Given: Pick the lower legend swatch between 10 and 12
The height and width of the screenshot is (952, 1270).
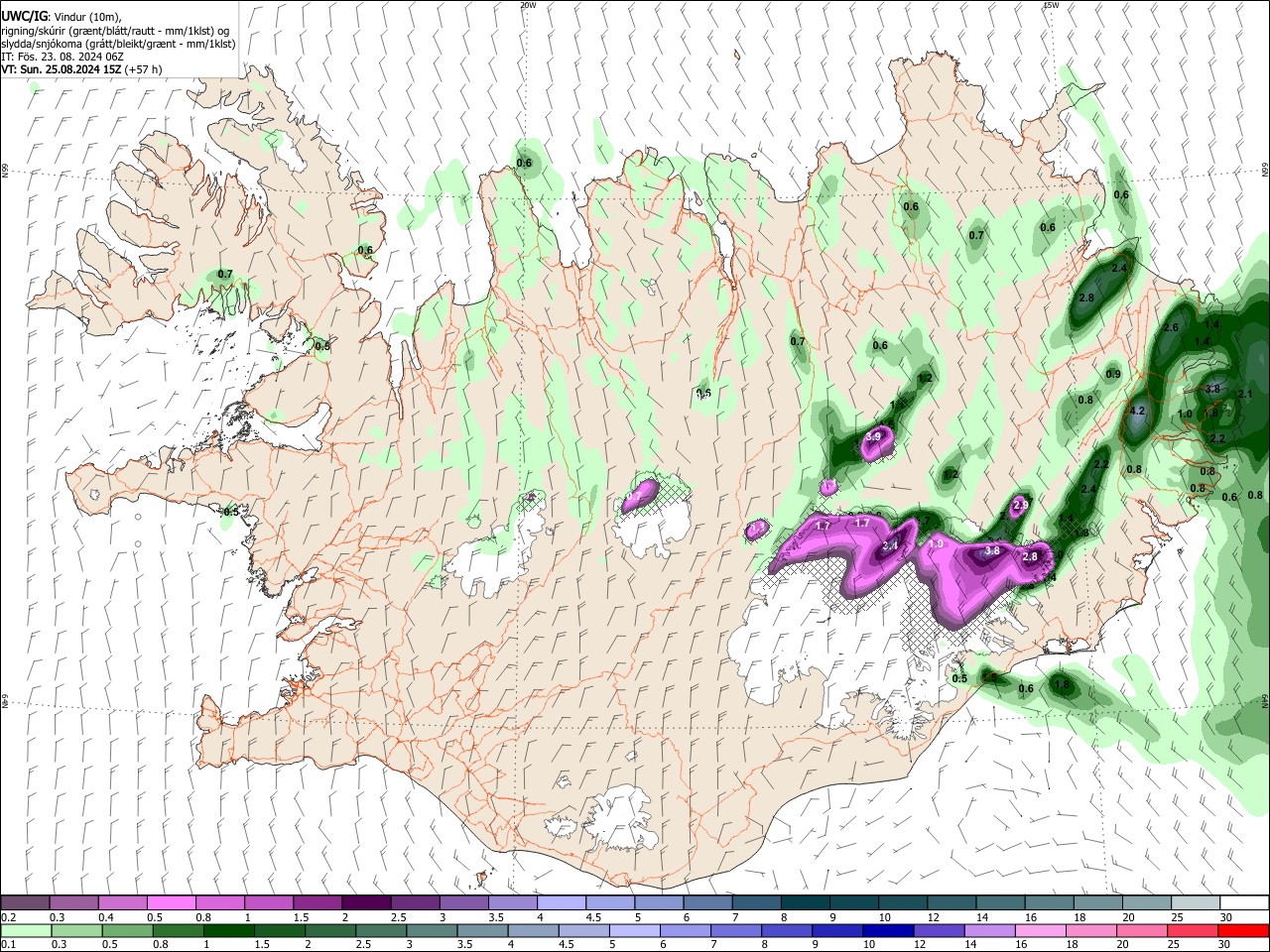Looking at the screenshot, I should (888, 930).
